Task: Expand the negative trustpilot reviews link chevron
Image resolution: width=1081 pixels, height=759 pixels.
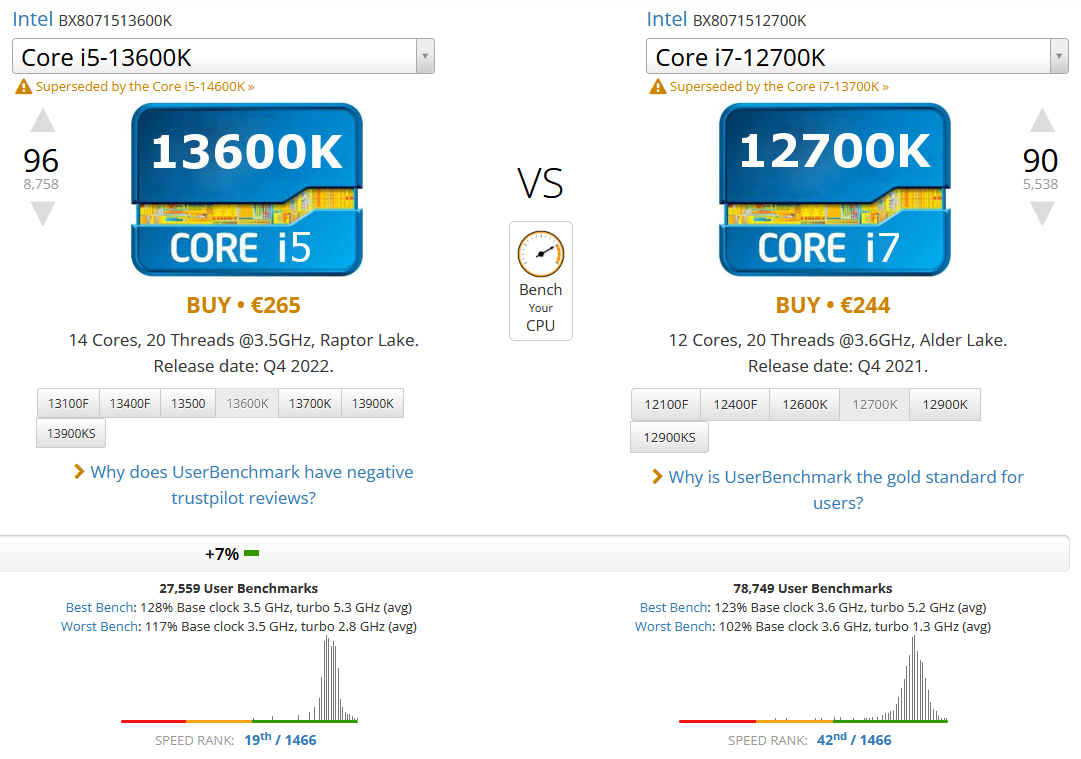Action: point(79,472)
